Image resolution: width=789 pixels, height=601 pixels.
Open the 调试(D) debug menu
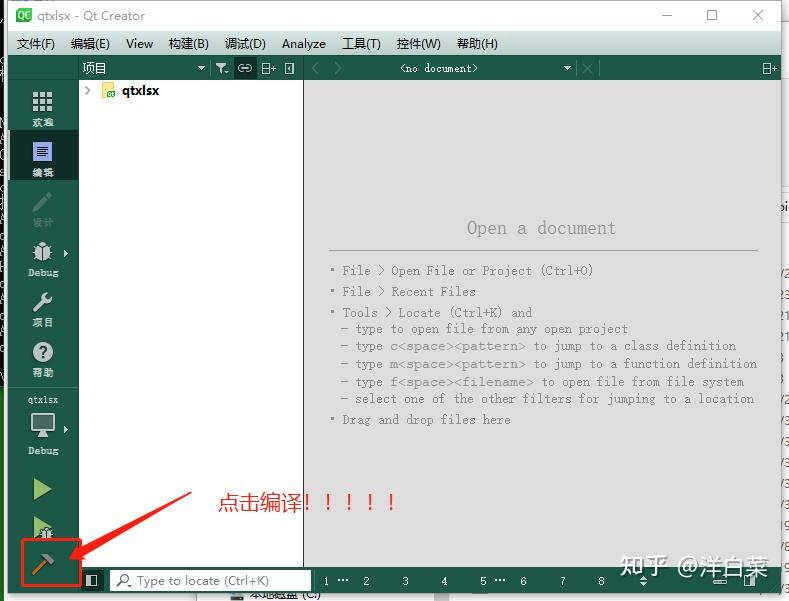245,44
